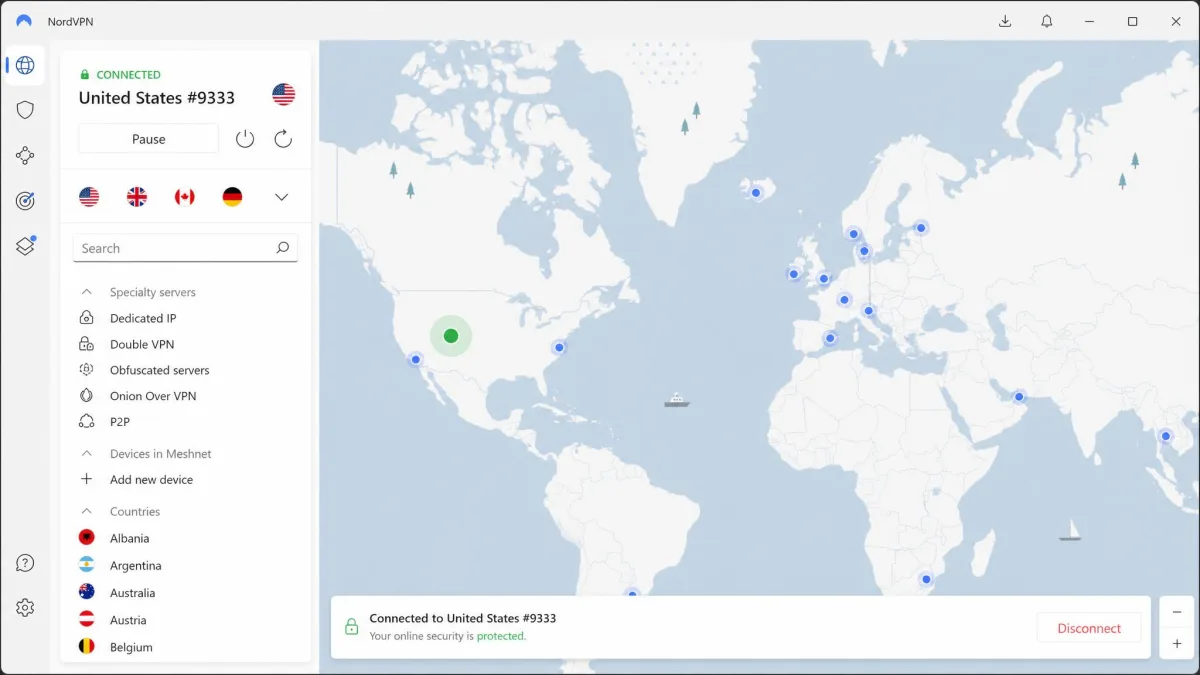This screenshot has width=1200, height=675.
Task: Select Double VPN servers
Action: coord(142,344)
